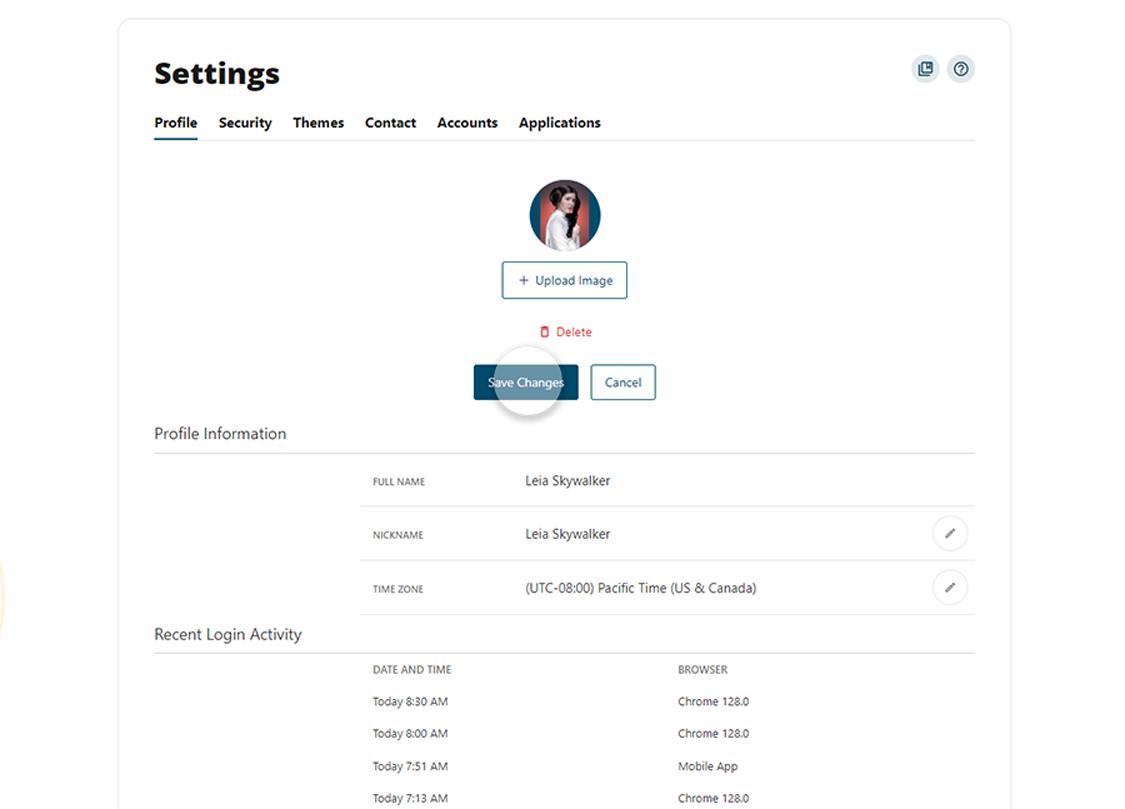The image size is (1125, 809).
Task: Click Chrome 128.0 for the 7:13 AM login
Action: 713,798
